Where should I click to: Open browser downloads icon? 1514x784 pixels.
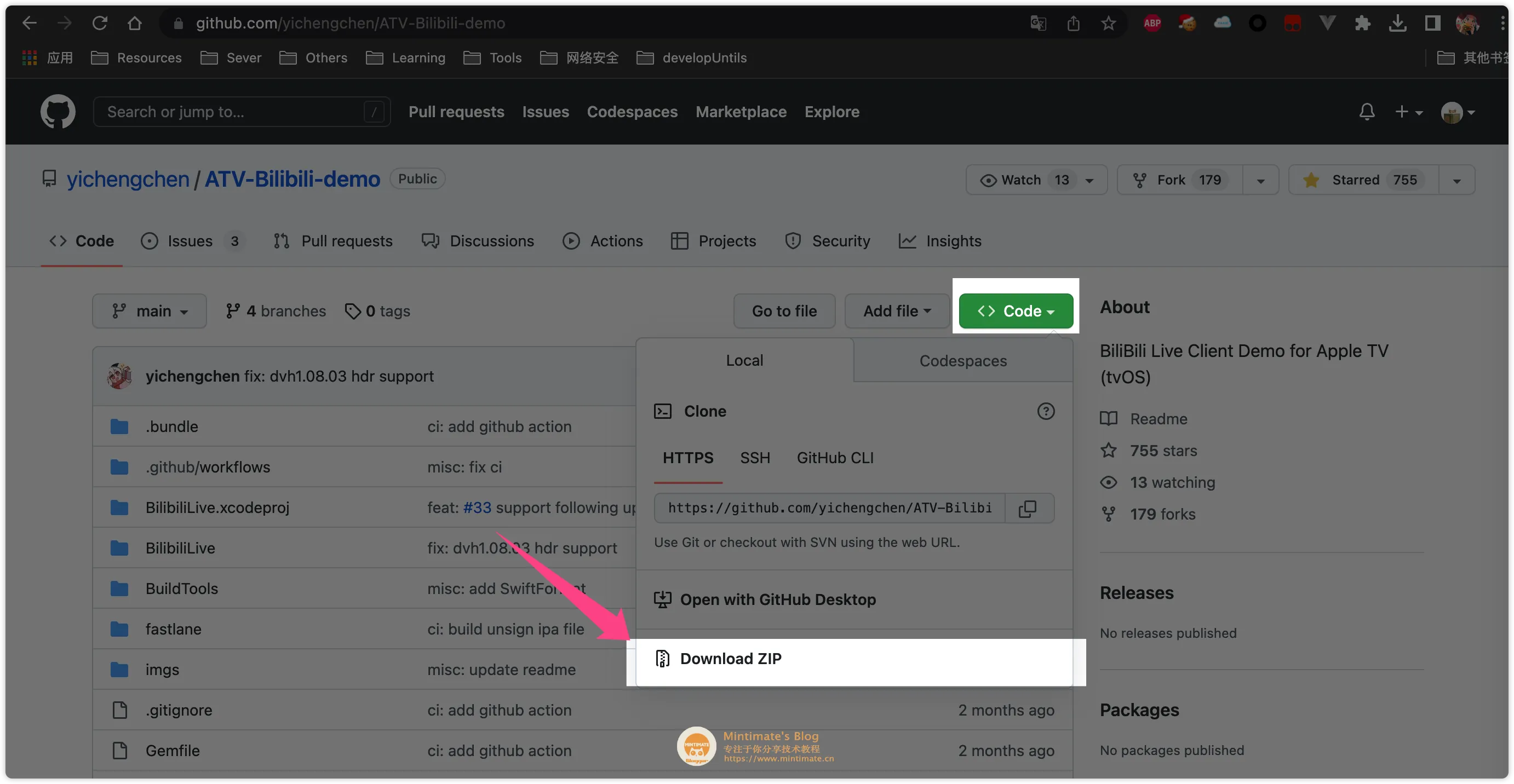(x=1398, y=23)
